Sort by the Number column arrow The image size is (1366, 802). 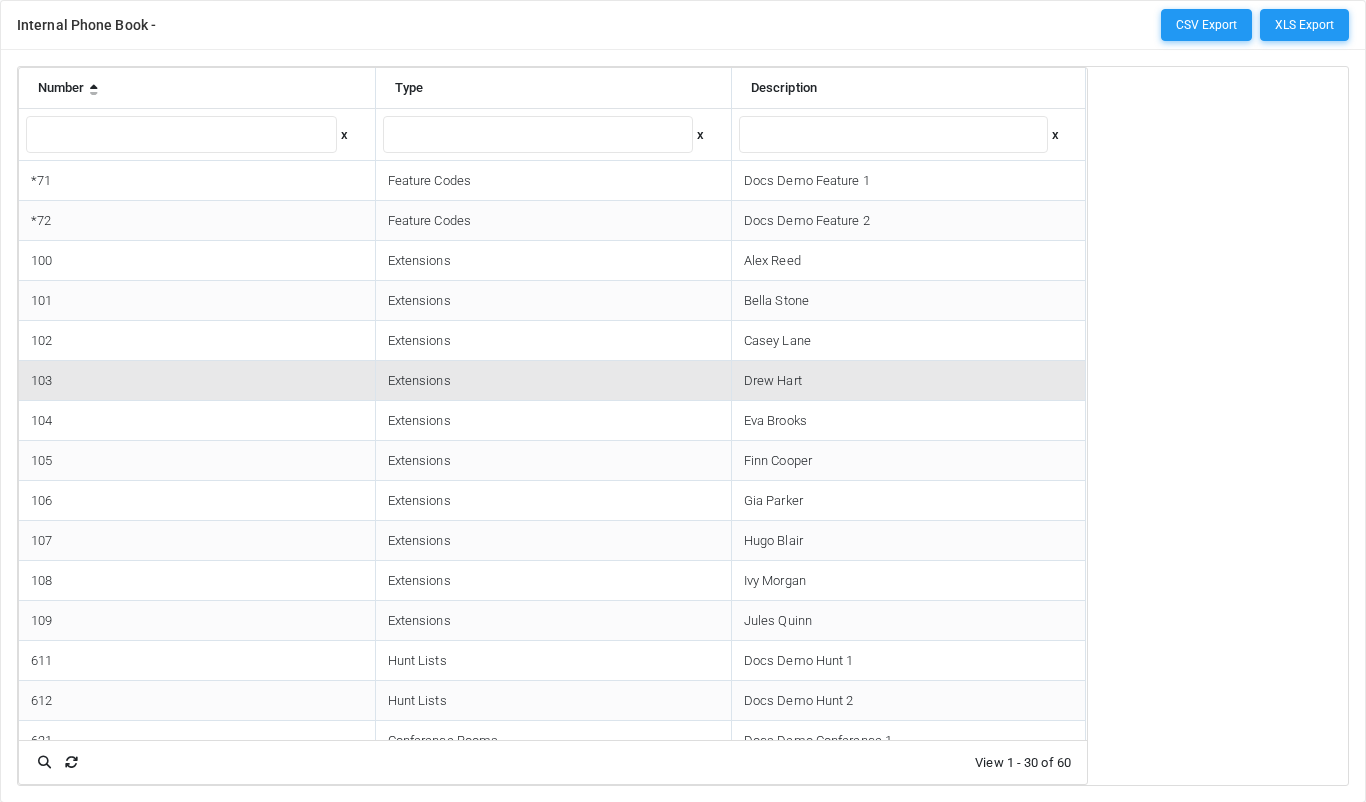point(93,88)
